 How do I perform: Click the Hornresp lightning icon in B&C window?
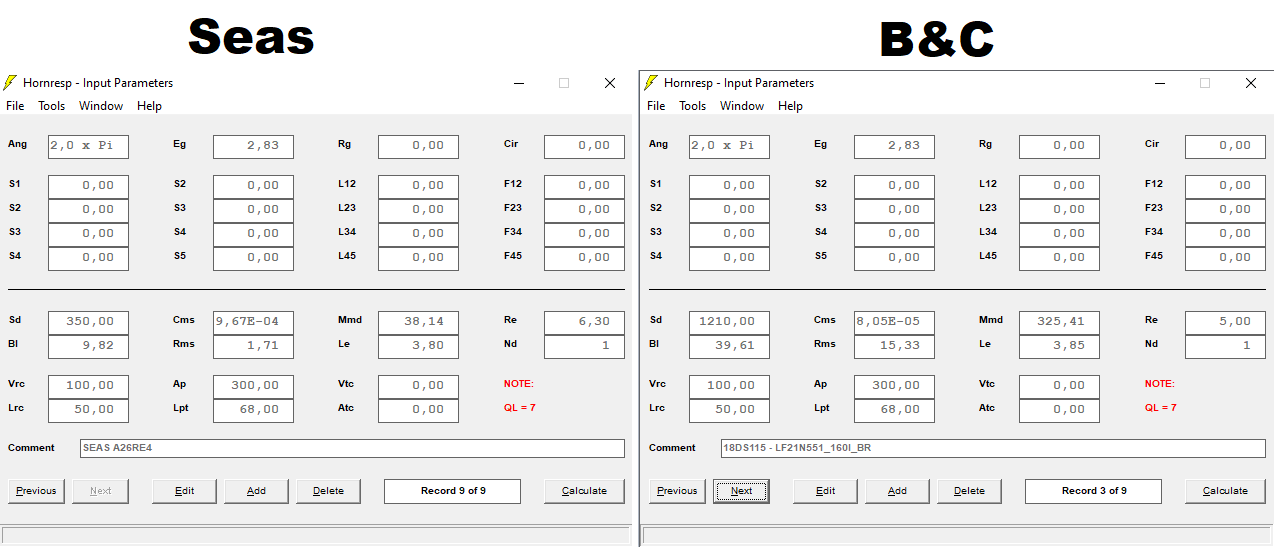tap(652, 83)
